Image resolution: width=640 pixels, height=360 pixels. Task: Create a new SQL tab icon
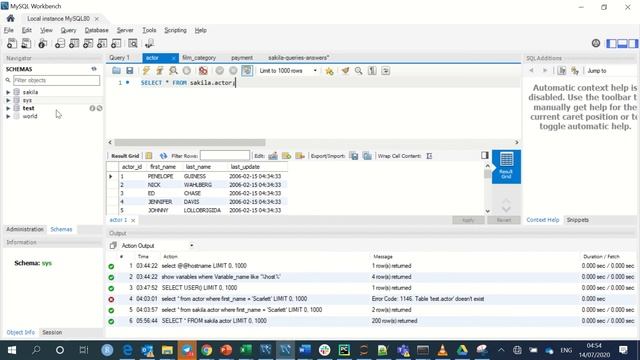pyautogui.click(x=12, y=43)
